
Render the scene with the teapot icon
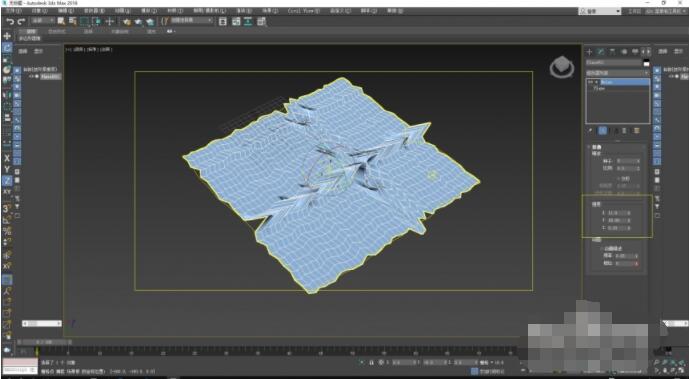[150, 21]
